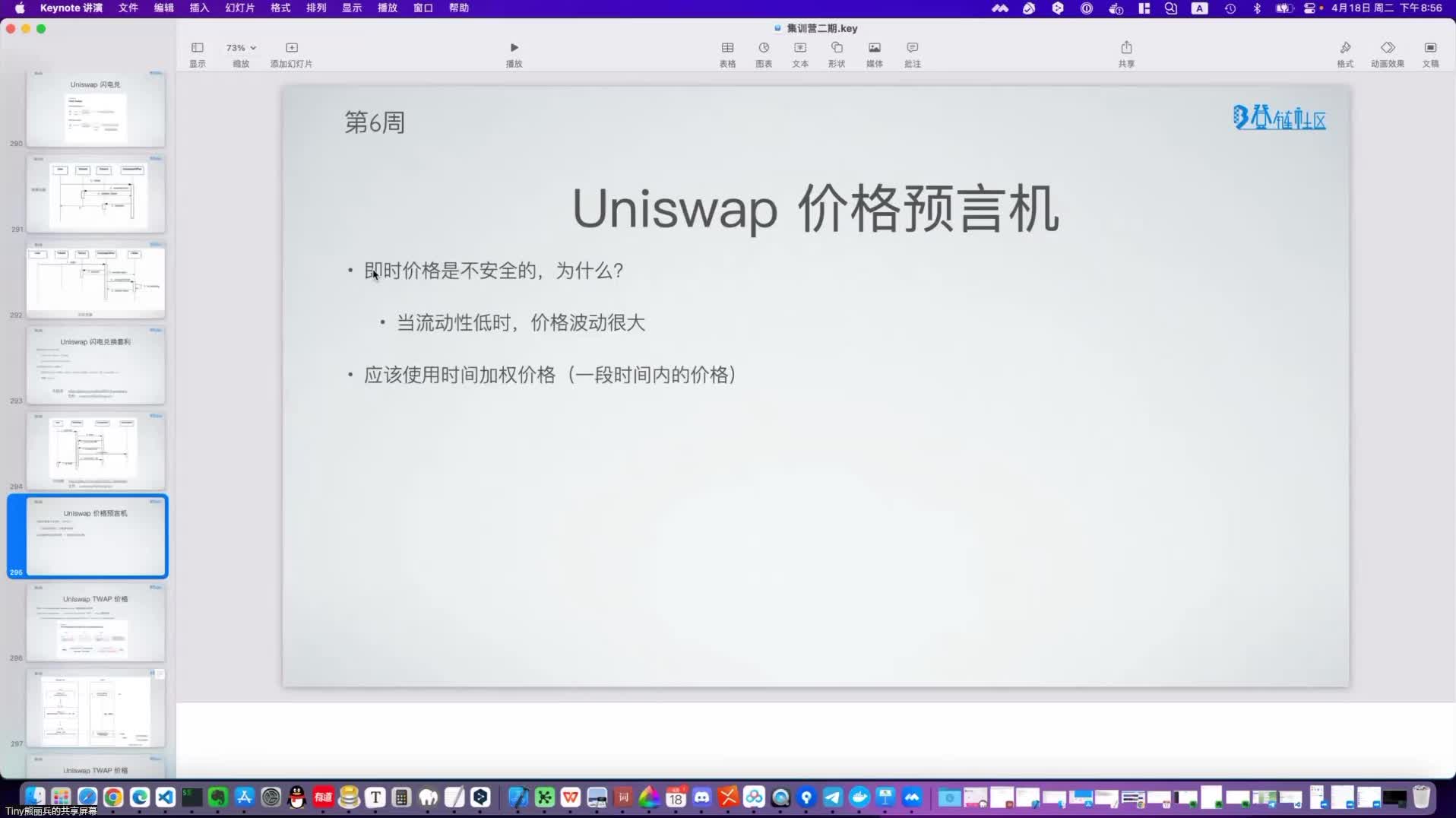Open the 播放 menu in menu bar

coord(388,8)
